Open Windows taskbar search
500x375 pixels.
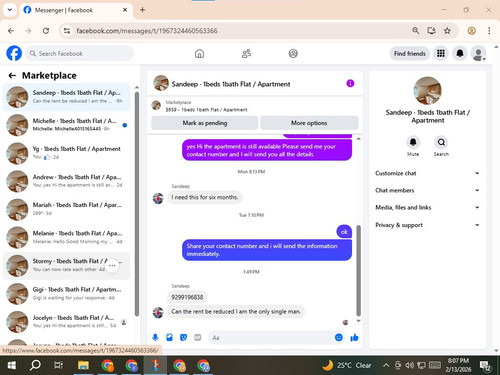pos(35,365)
